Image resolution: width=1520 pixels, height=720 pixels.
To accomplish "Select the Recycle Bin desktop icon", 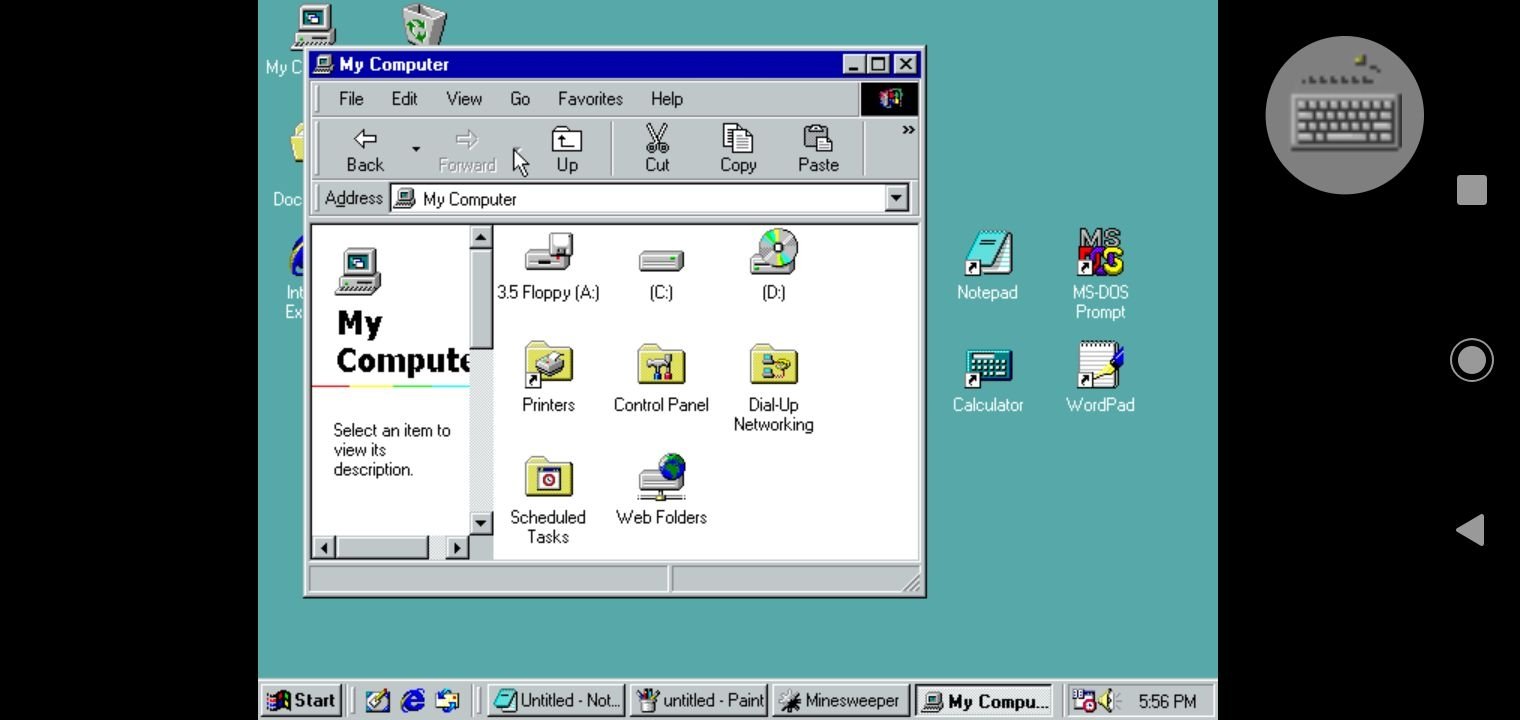I will [x=424, y=24].
